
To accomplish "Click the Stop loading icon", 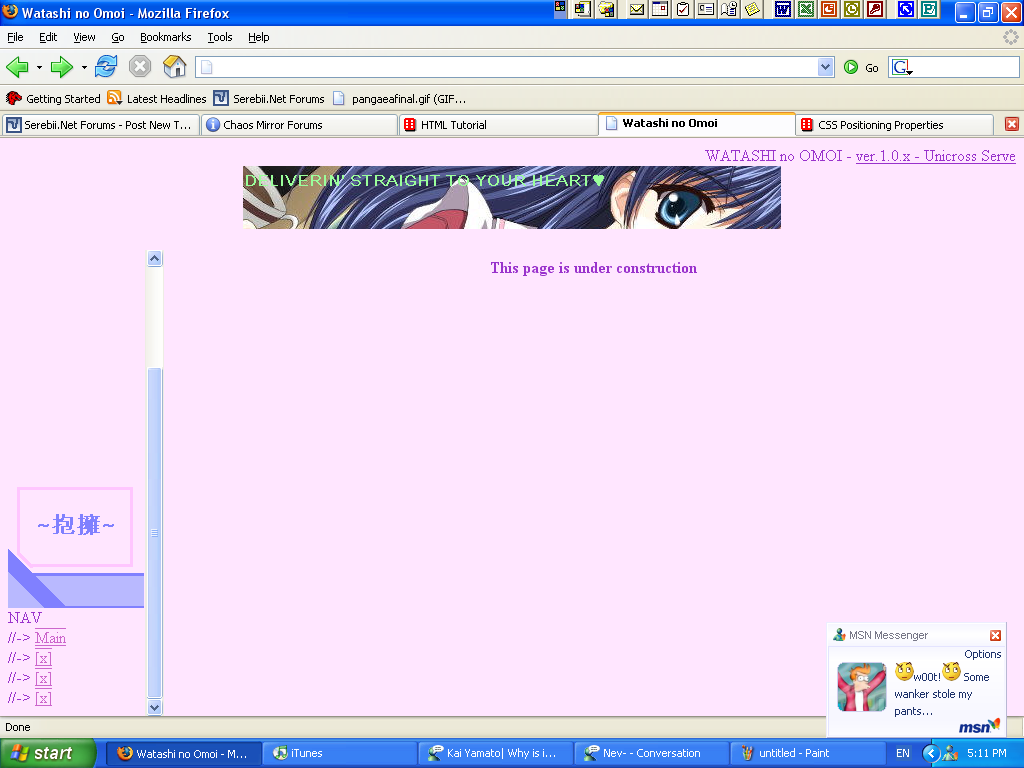I will pos(140,67).
